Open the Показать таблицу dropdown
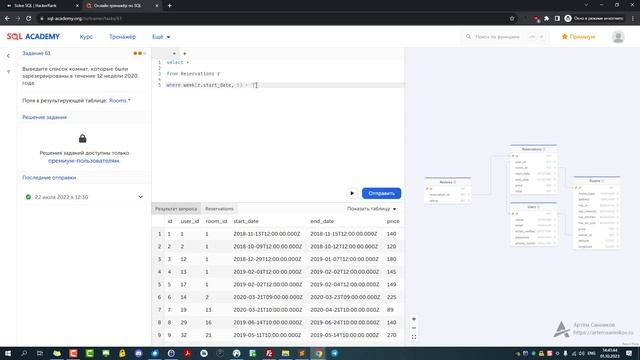This screenshot has height=360, width=640. (x=371, y=209)
